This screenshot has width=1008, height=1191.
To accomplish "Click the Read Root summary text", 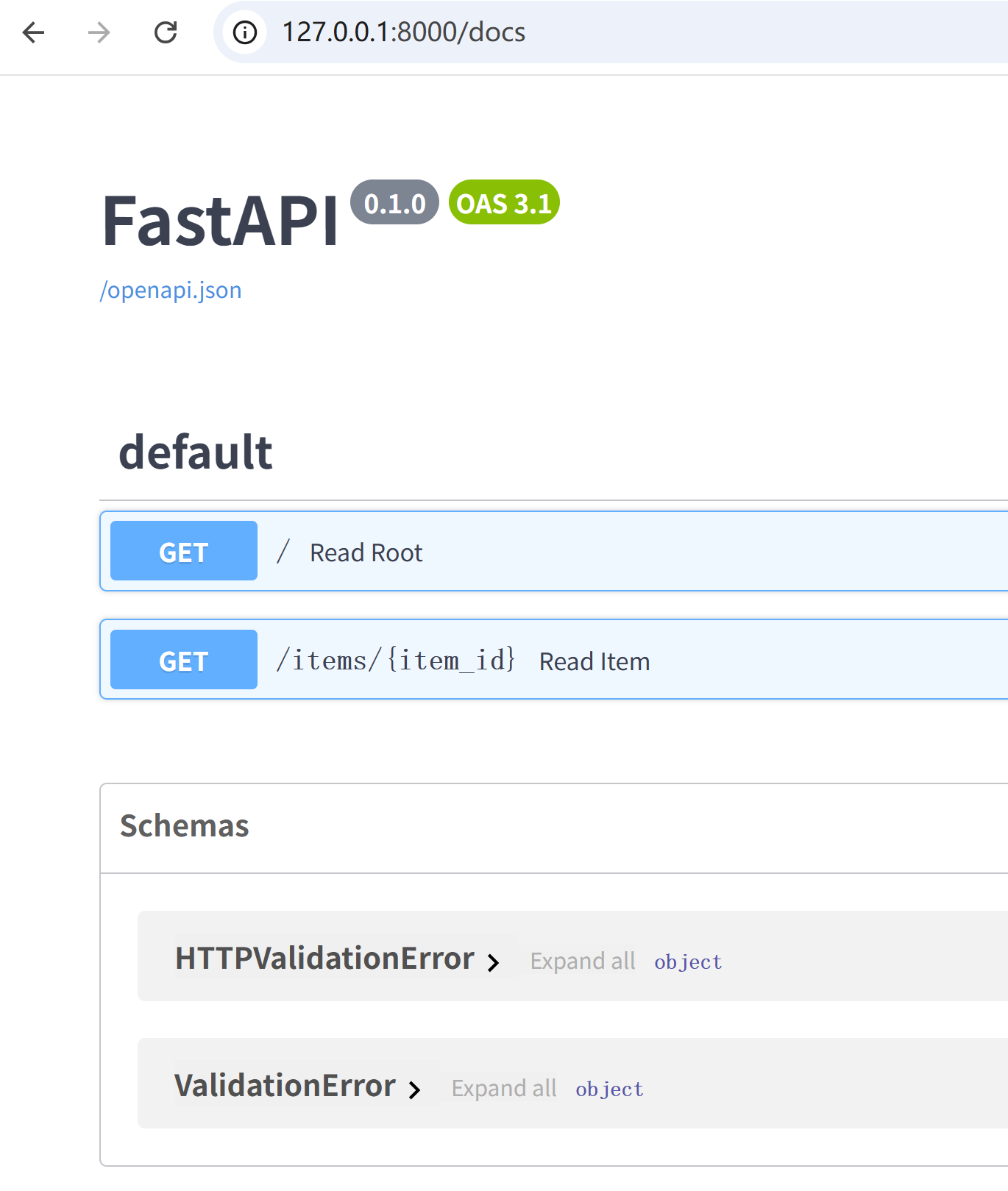I will pyautogui.click(x=366, y=552).
